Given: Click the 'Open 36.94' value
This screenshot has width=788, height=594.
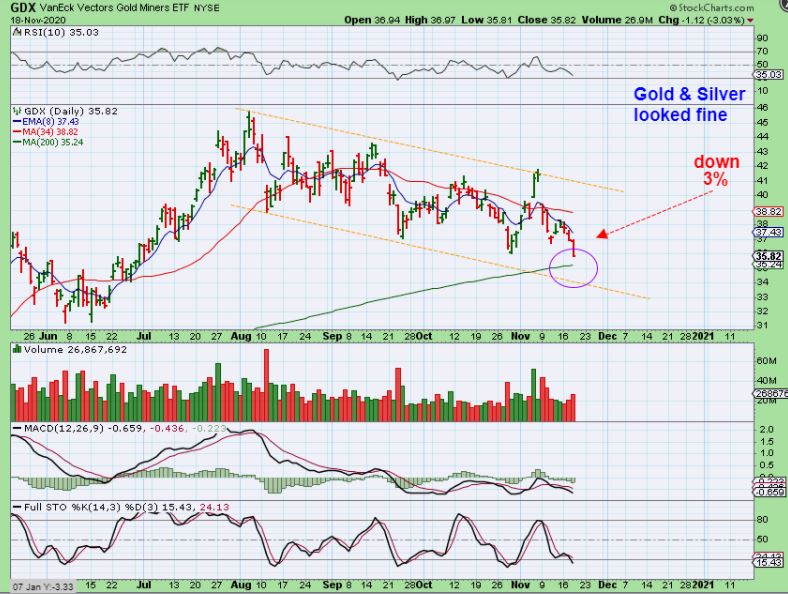Looking at the screenshot, I should point(372,20).
